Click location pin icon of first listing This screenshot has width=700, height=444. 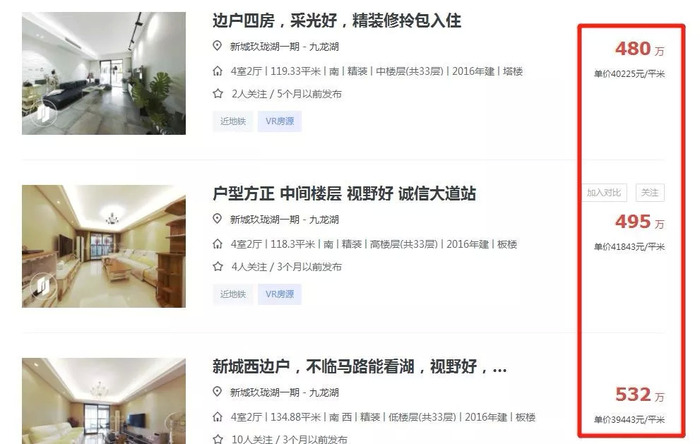pos(217,46)
